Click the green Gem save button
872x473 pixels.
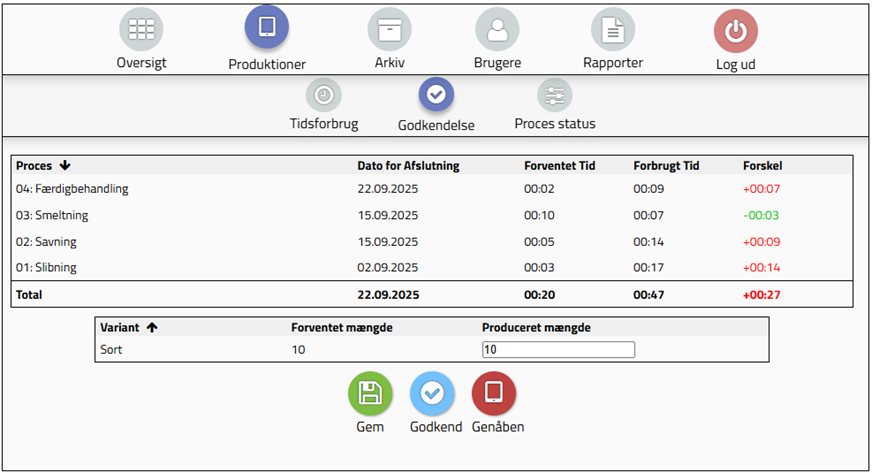pos(370,393)
